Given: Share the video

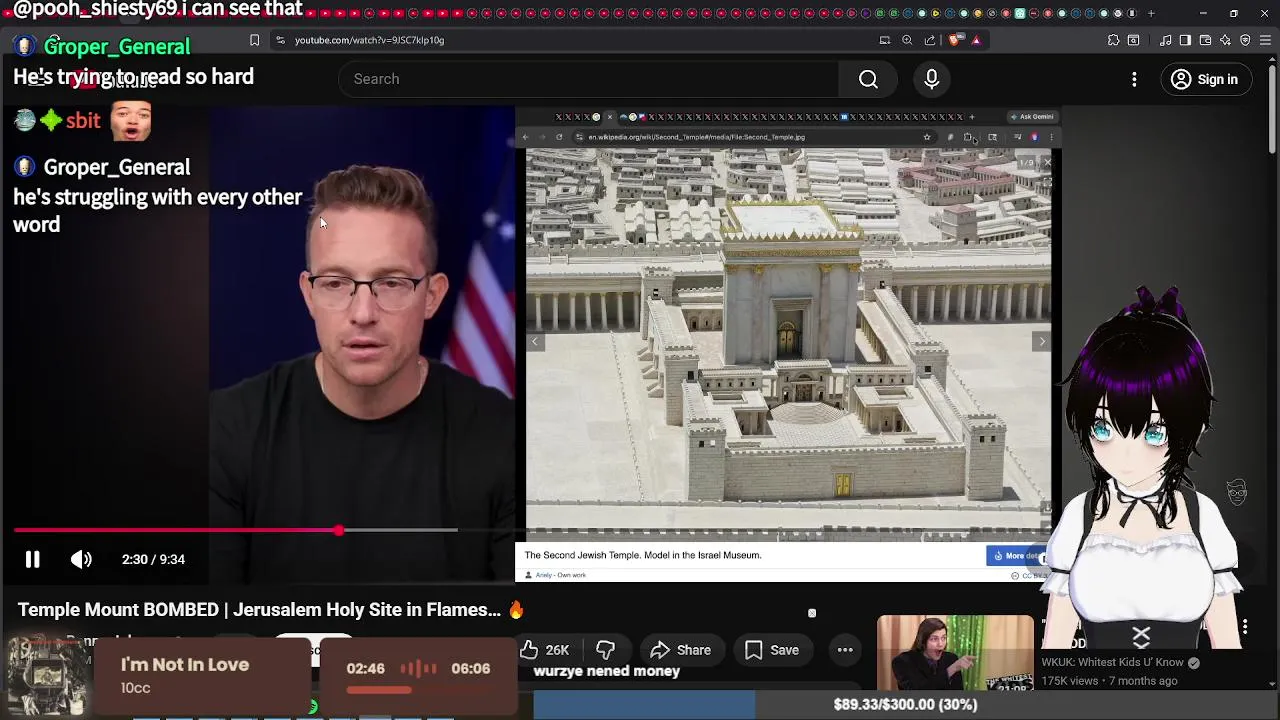Looking at the screenshot, I should coord(680,650).
